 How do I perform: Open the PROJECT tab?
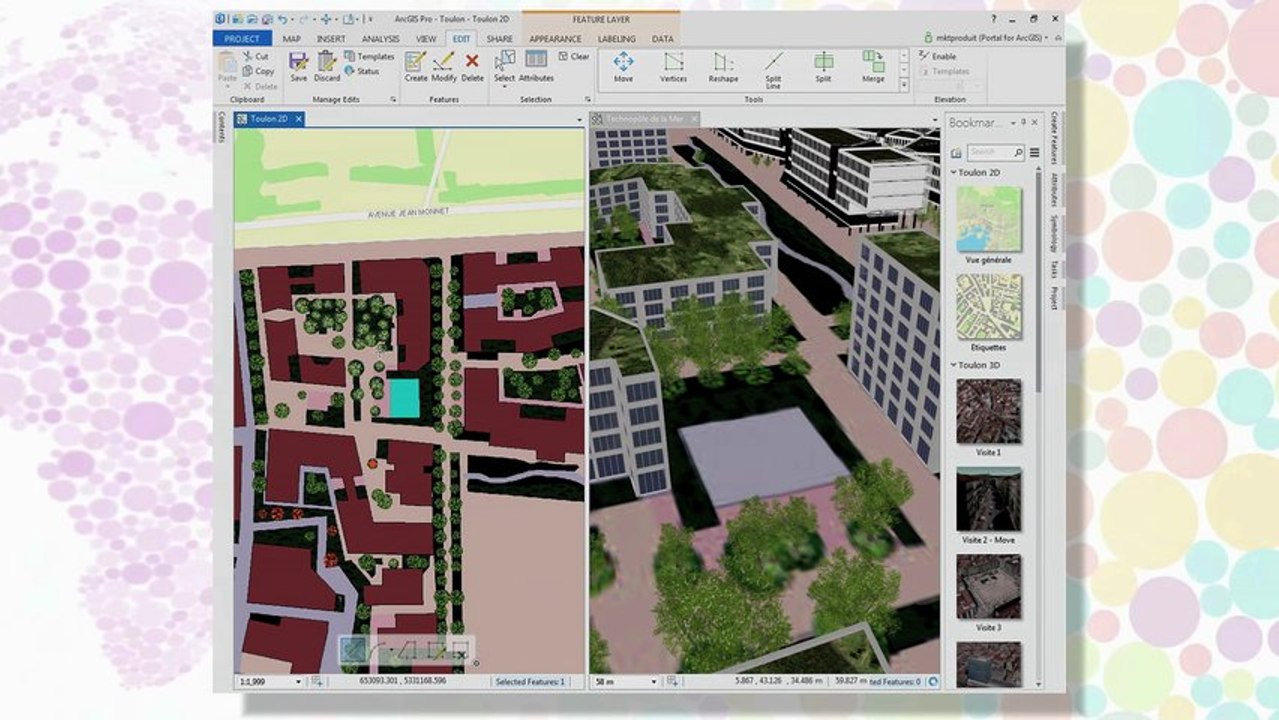(242, 38)
